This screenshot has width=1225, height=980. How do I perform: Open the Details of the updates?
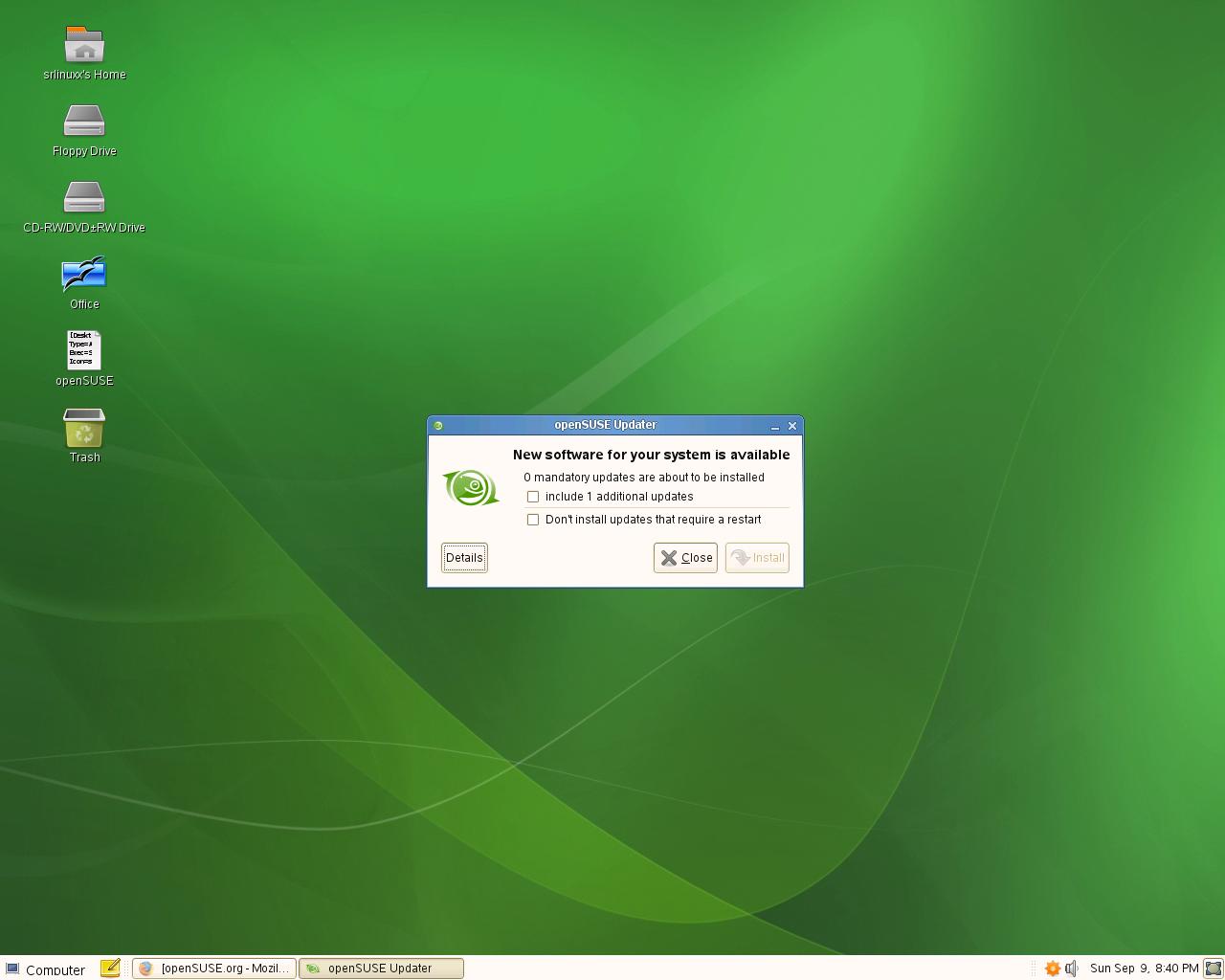(464, 558)
